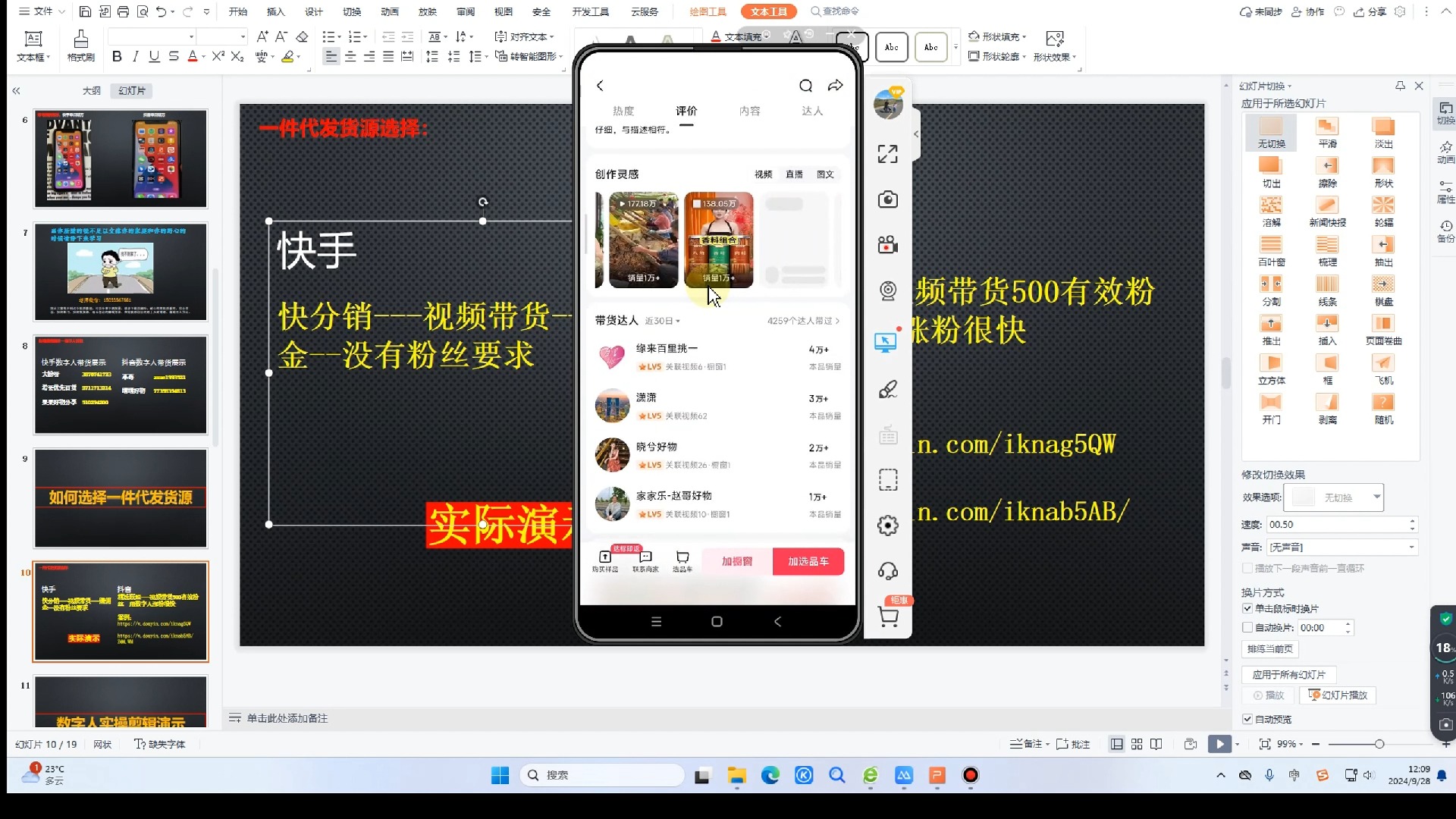Toggle 自动预览 checkbox
Image resolution: width=1456 pixels, height=819 pixels.
click(1247, 719)
